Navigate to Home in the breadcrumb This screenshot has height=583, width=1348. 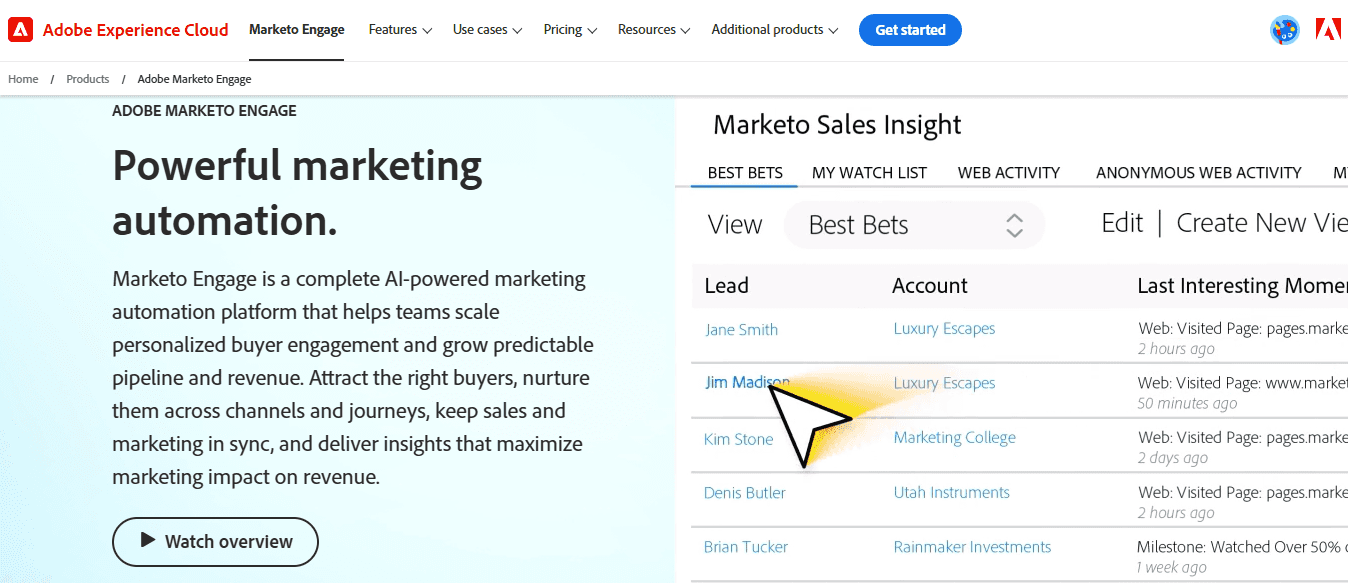(23, 78)
